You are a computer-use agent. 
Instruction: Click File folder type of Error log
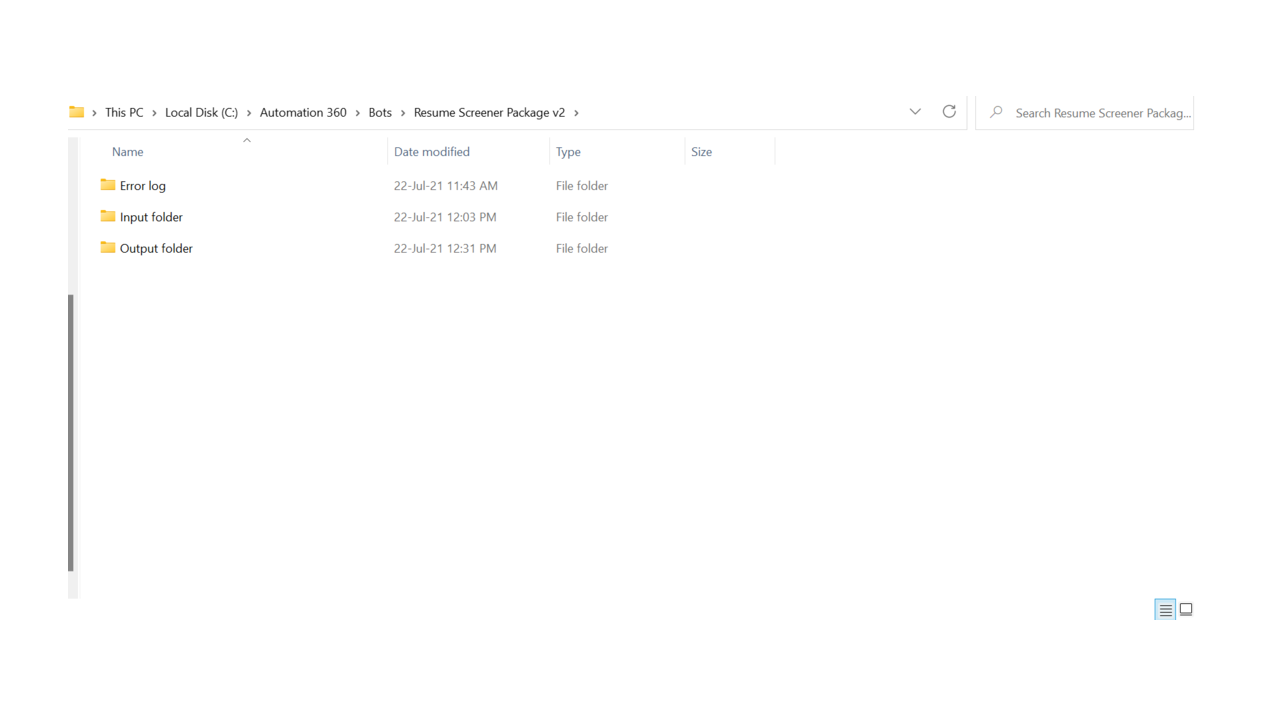click(x=582, y=186)
